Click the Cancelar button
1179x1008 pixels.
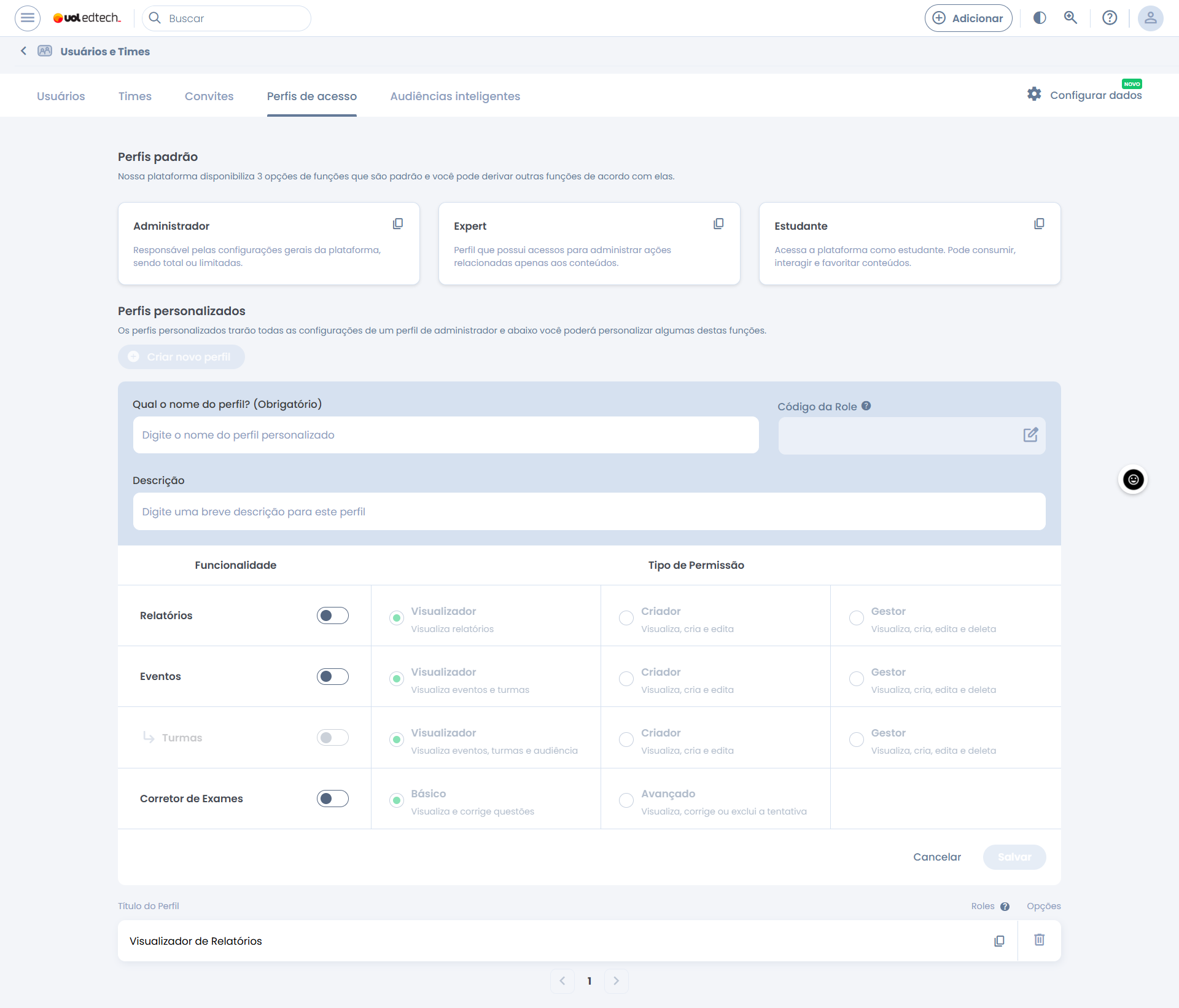[x=936, y=857]
